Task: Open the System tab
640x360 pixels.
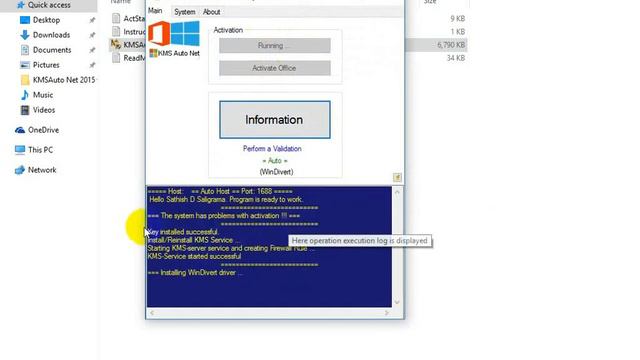Action: click(184, 12)
